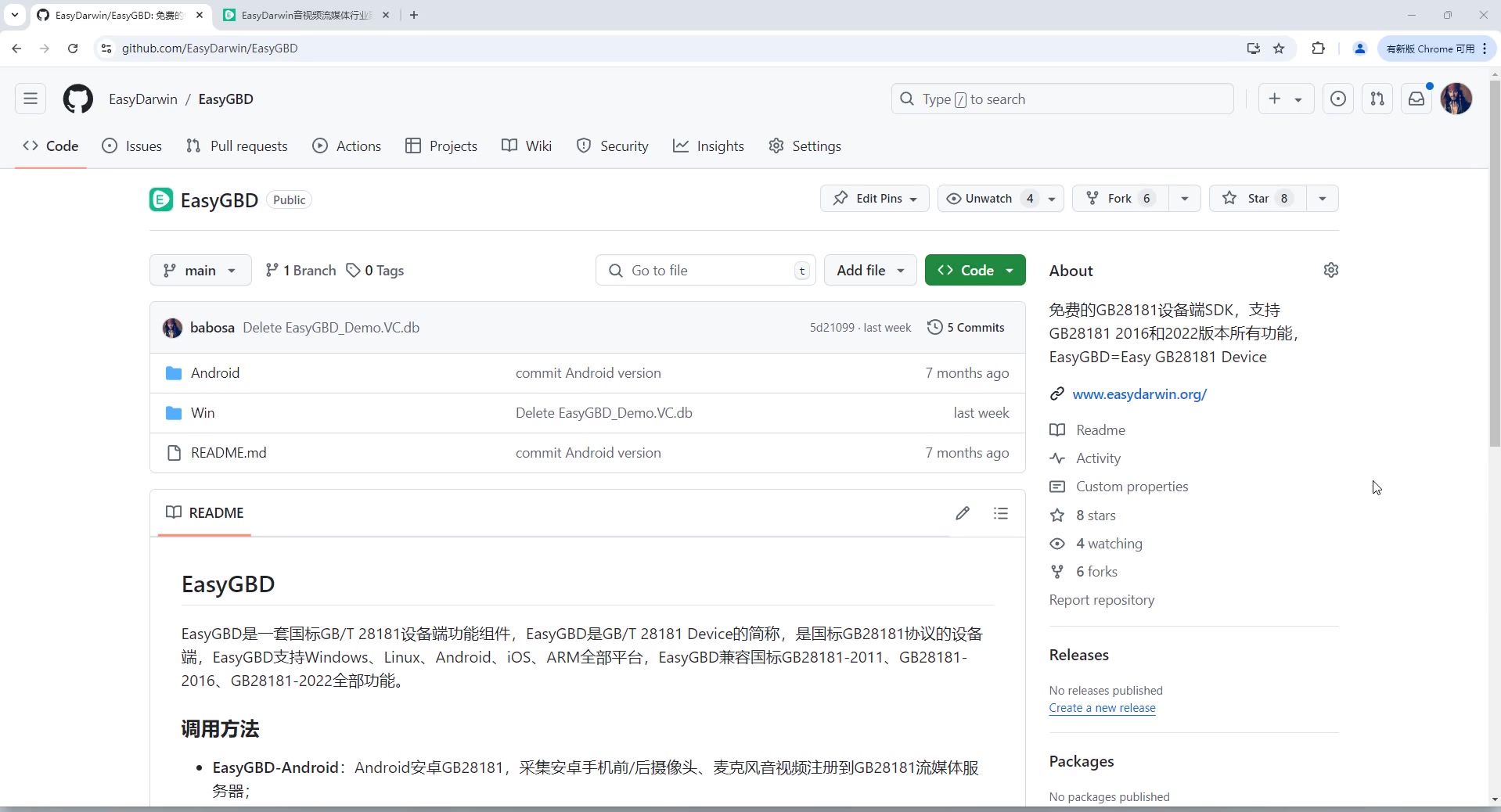Open the notifications inbox icon
Screen dimensions: 1501x812
click(1416, 99)
